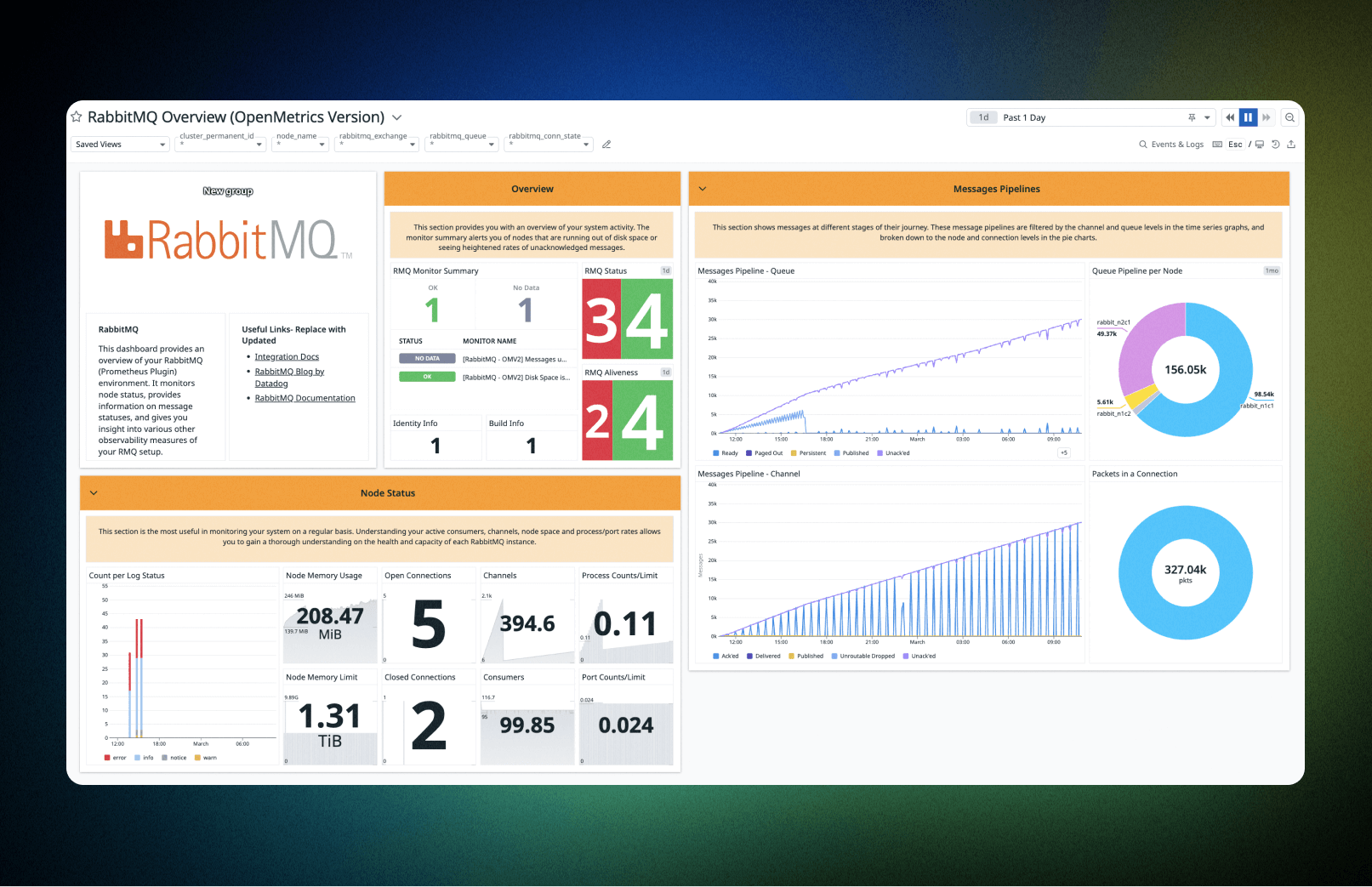Click the OK monitor count 1
The width and height of the screenshot is (1372, 887).
point(433,310)
